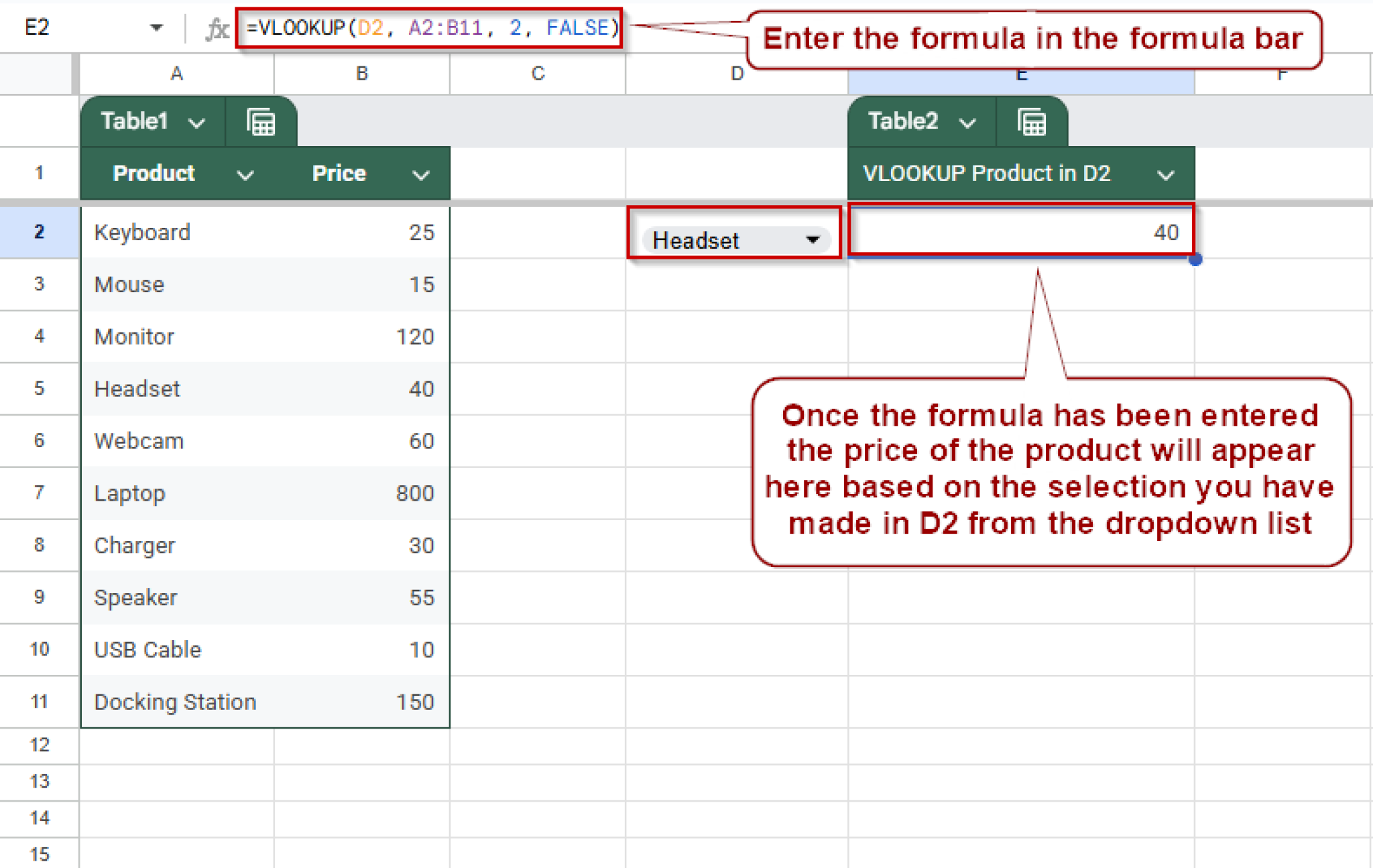This screenshot has width=1373, height=868.
Task: Open the Name Box dropdown arrow
Action: point(157,27)
